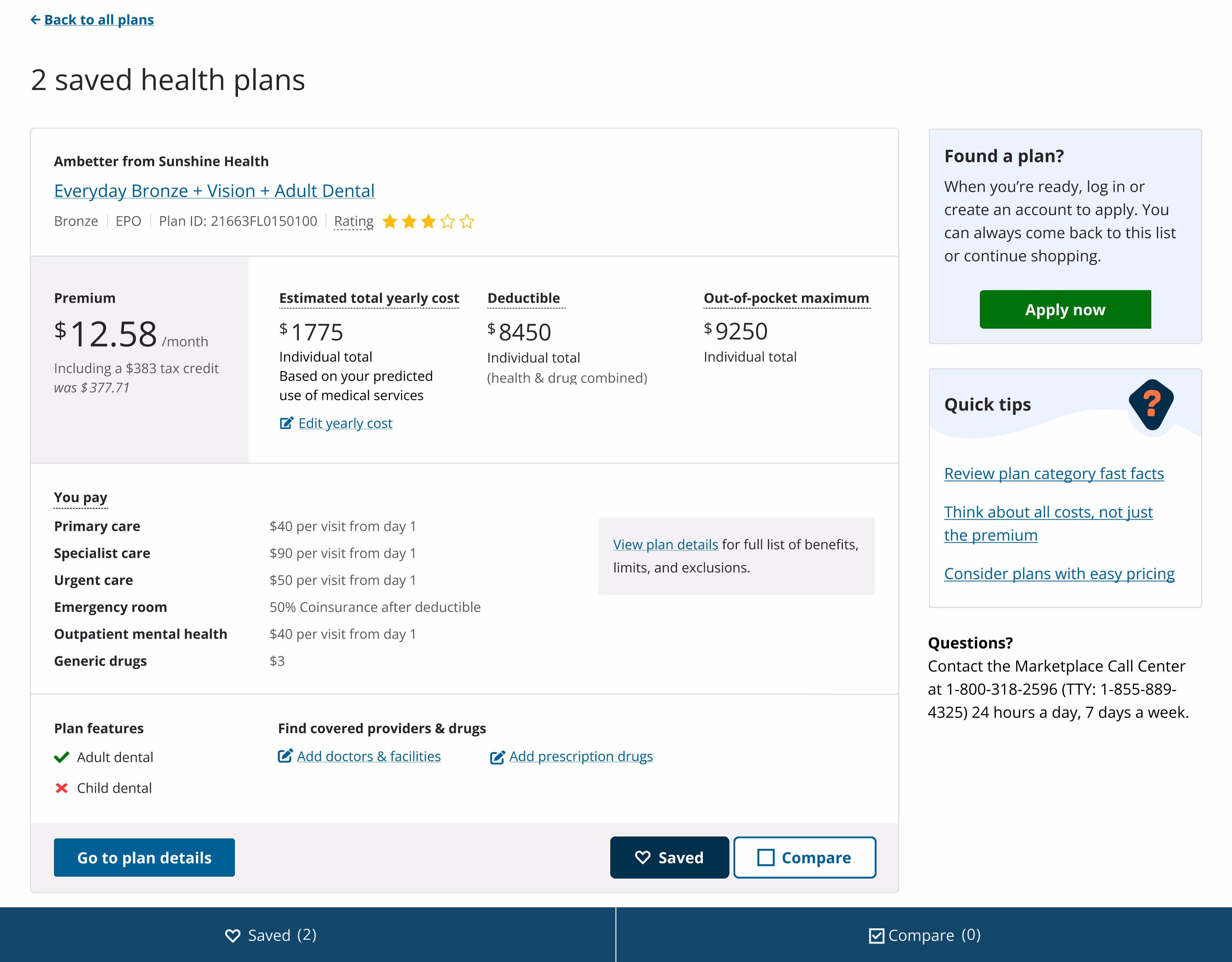This screenshot has height=962, width=1232.
Task: Click the was $377.71 original premium text
Action: [x=92, y=388]
